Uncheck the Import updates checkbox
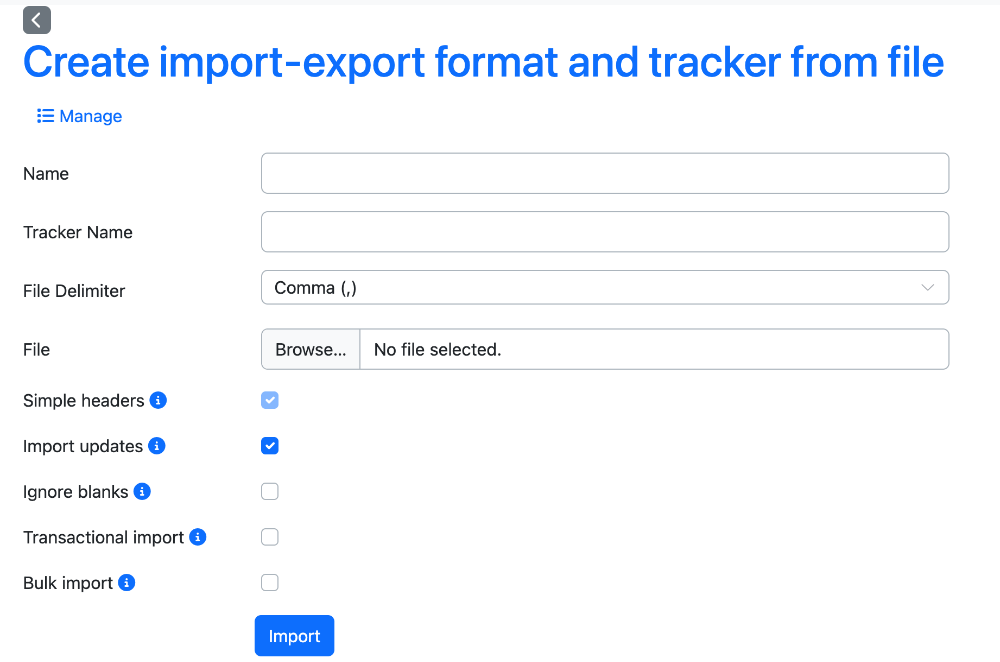 click(x=270, y=446)
